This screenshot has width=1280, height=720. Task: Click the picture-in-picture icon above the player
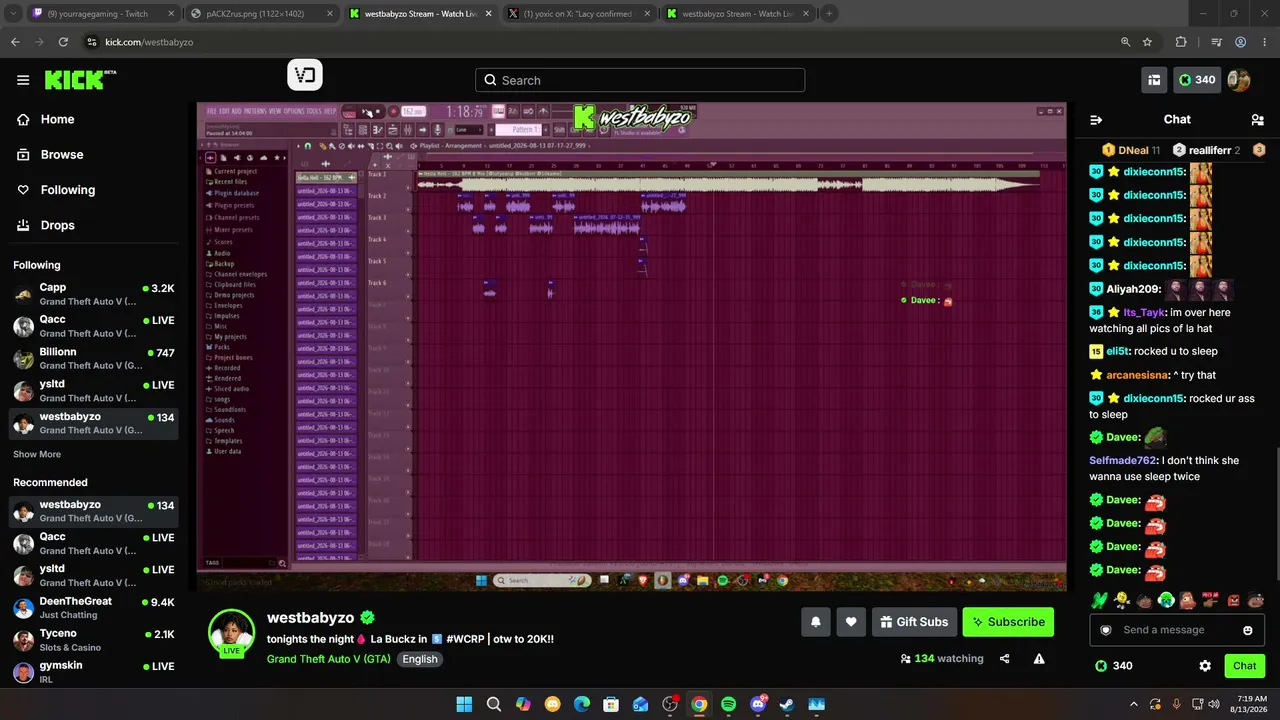305,75
